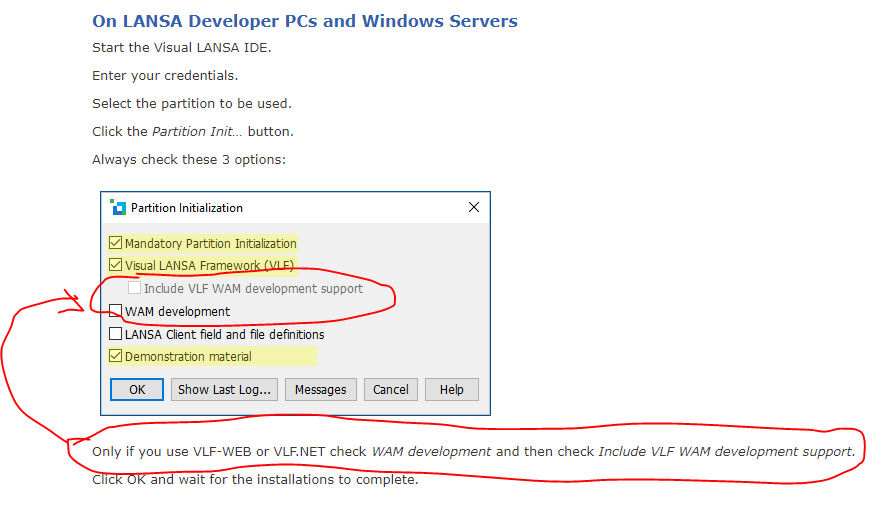Image resolution: width=886 pixels, height=505 pixels.
Task: Click text 'Select the partition to be used.'
Action: (x=192, y=103)
